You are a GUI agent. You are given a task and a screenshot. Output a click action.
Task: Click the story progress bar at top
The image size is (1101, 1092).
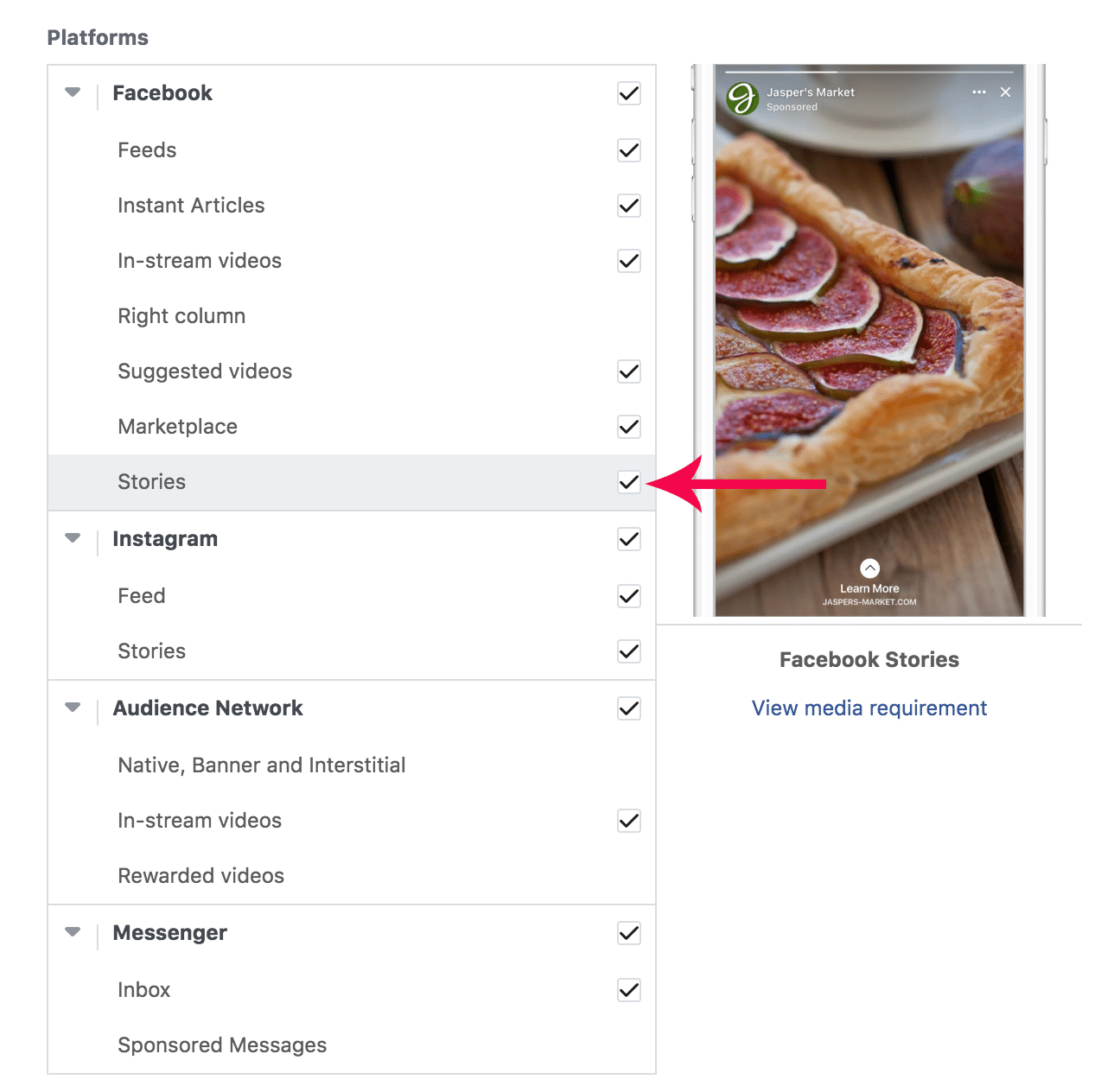869,72
